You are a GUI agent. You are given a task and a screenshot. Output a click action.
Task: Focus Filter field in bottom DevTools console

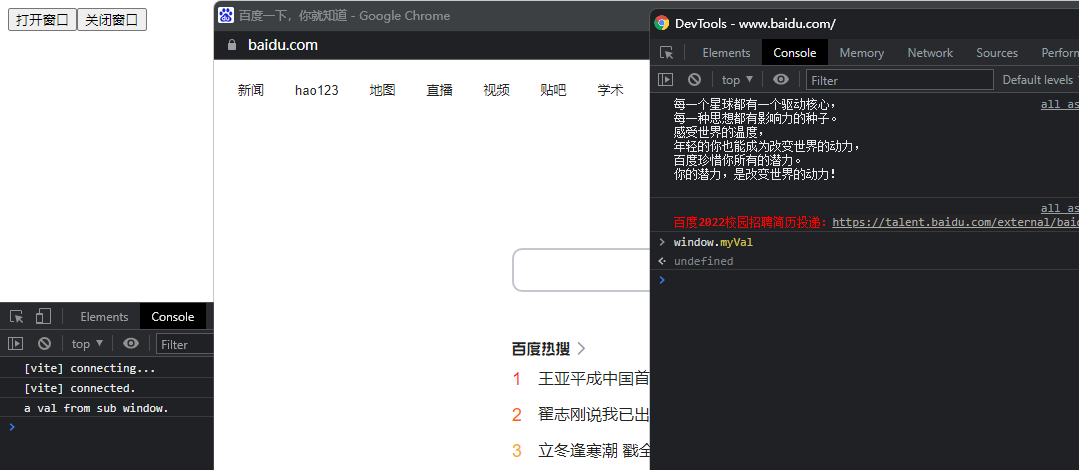pyautogui.click(x=185, y=344)
